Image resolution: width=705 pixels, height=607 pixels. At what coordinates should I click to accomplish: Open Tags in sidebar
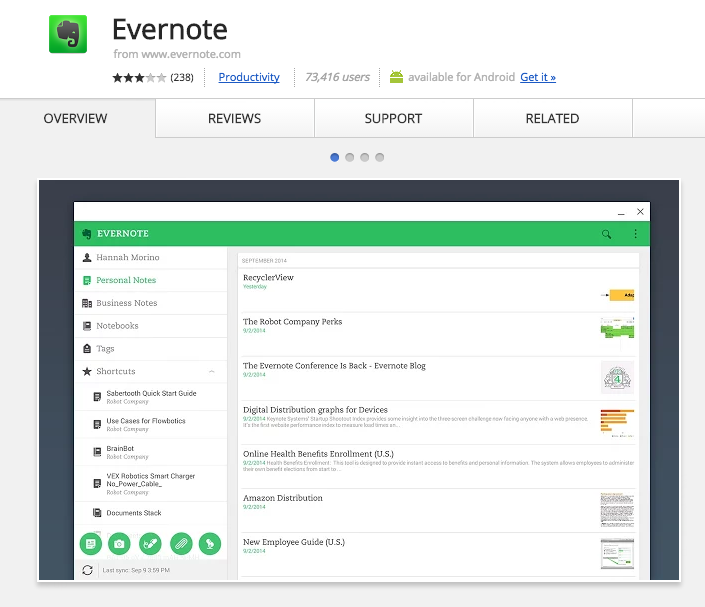pos(151,348)
